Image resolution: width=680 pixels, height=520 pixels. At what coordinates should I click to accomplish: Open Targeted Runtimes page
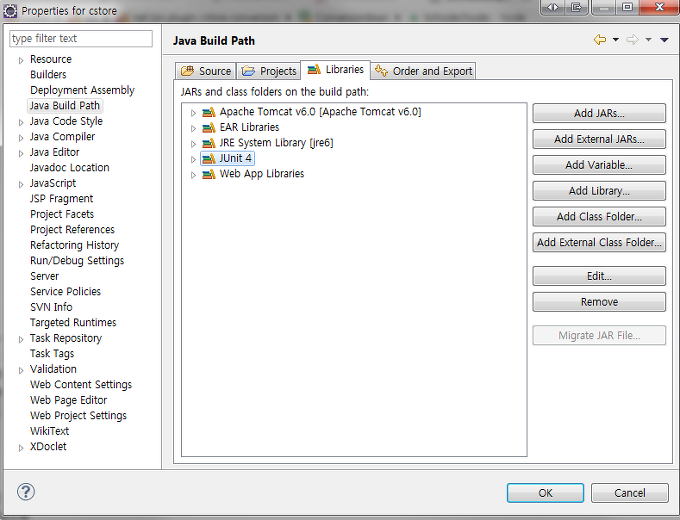point(73,323)
